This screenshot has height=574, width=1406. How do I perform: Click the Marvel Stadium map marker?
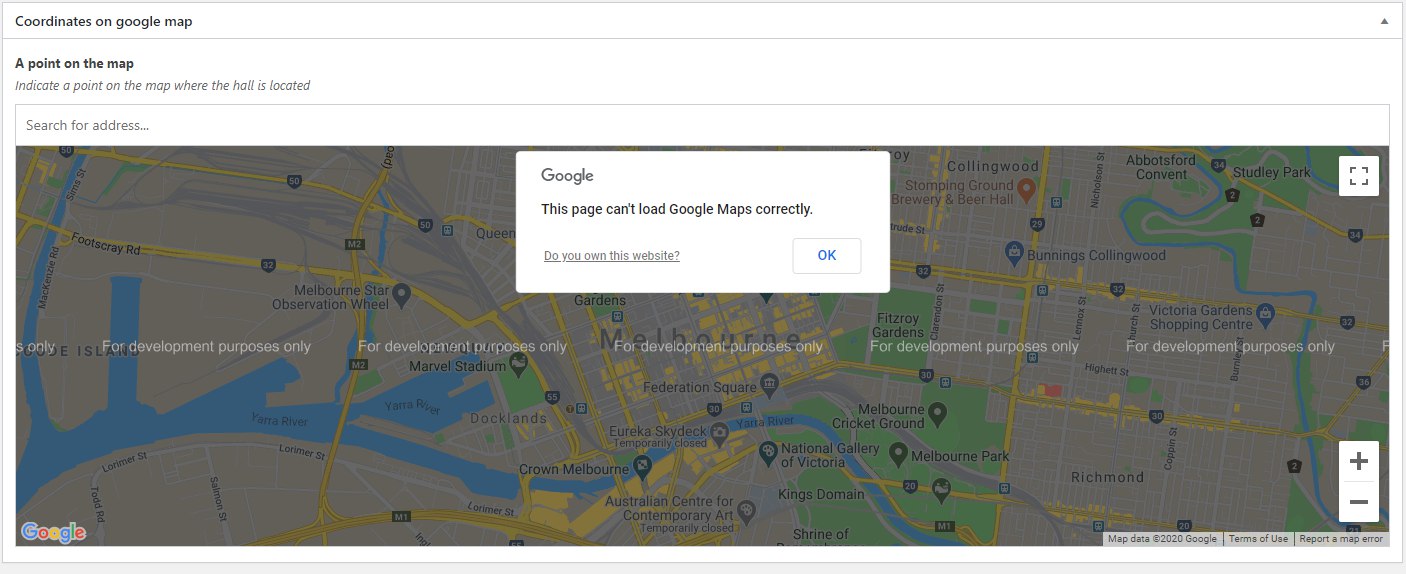[518, 366]
